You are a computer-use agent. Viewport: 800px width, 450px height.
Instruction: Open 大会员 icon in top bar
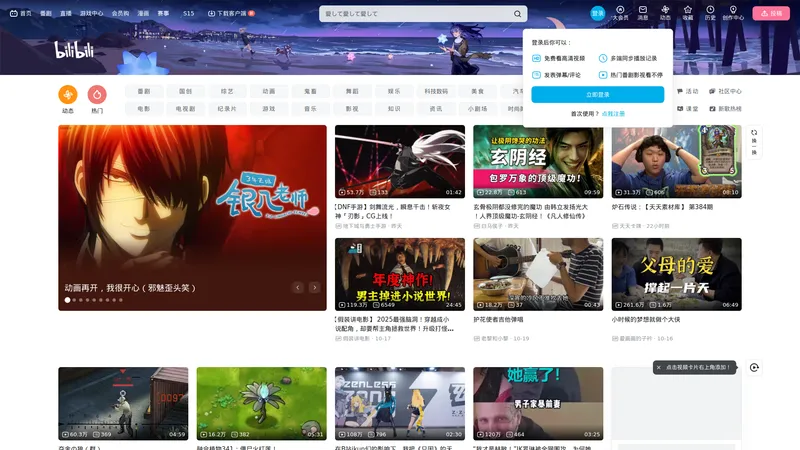[x=620, y=13]
